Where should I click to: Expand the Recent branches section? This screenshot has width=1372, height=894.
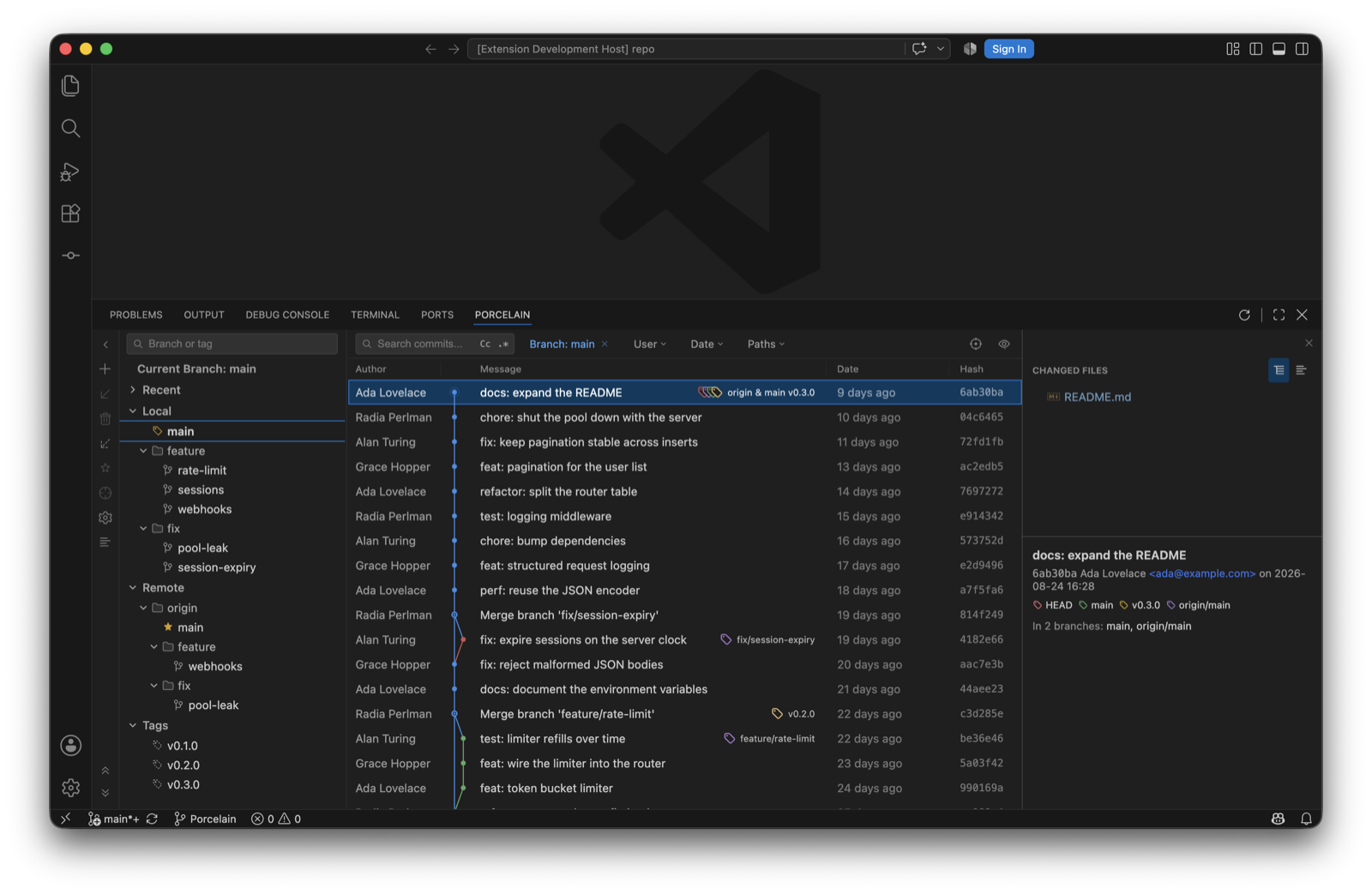tap(133, 390)
